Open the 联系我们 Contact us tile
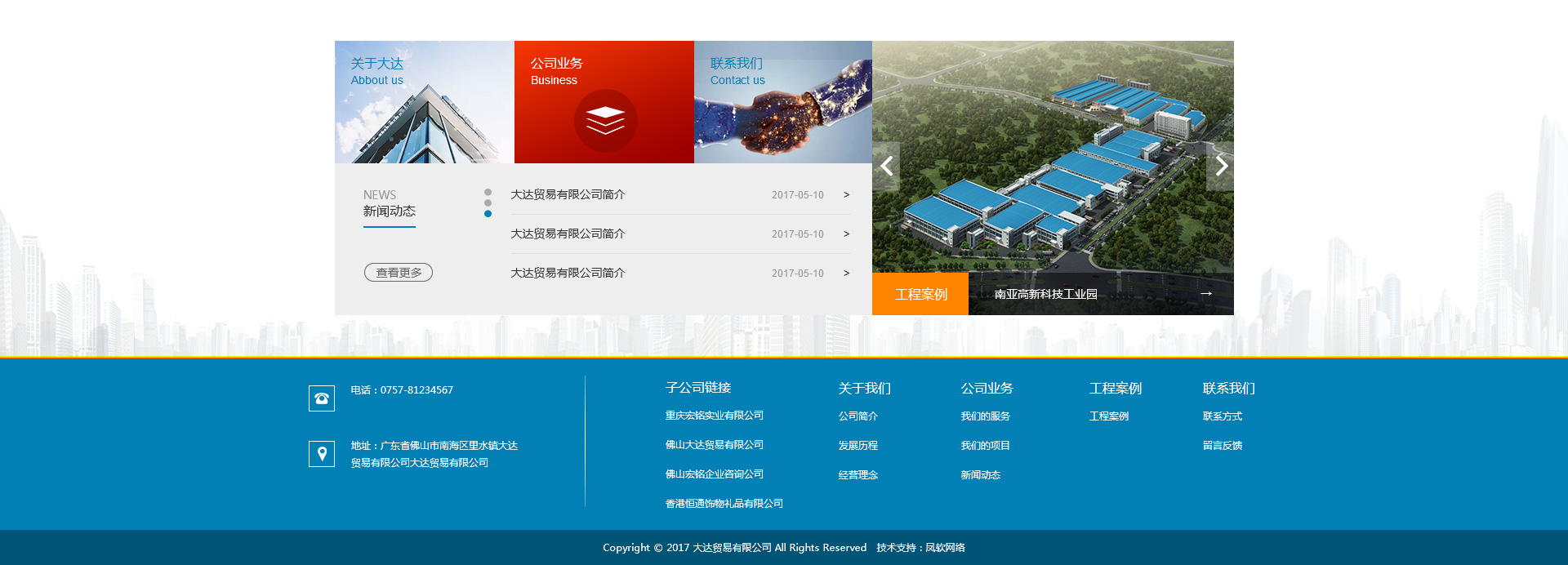1568x565 pixels. click(782, 102)
